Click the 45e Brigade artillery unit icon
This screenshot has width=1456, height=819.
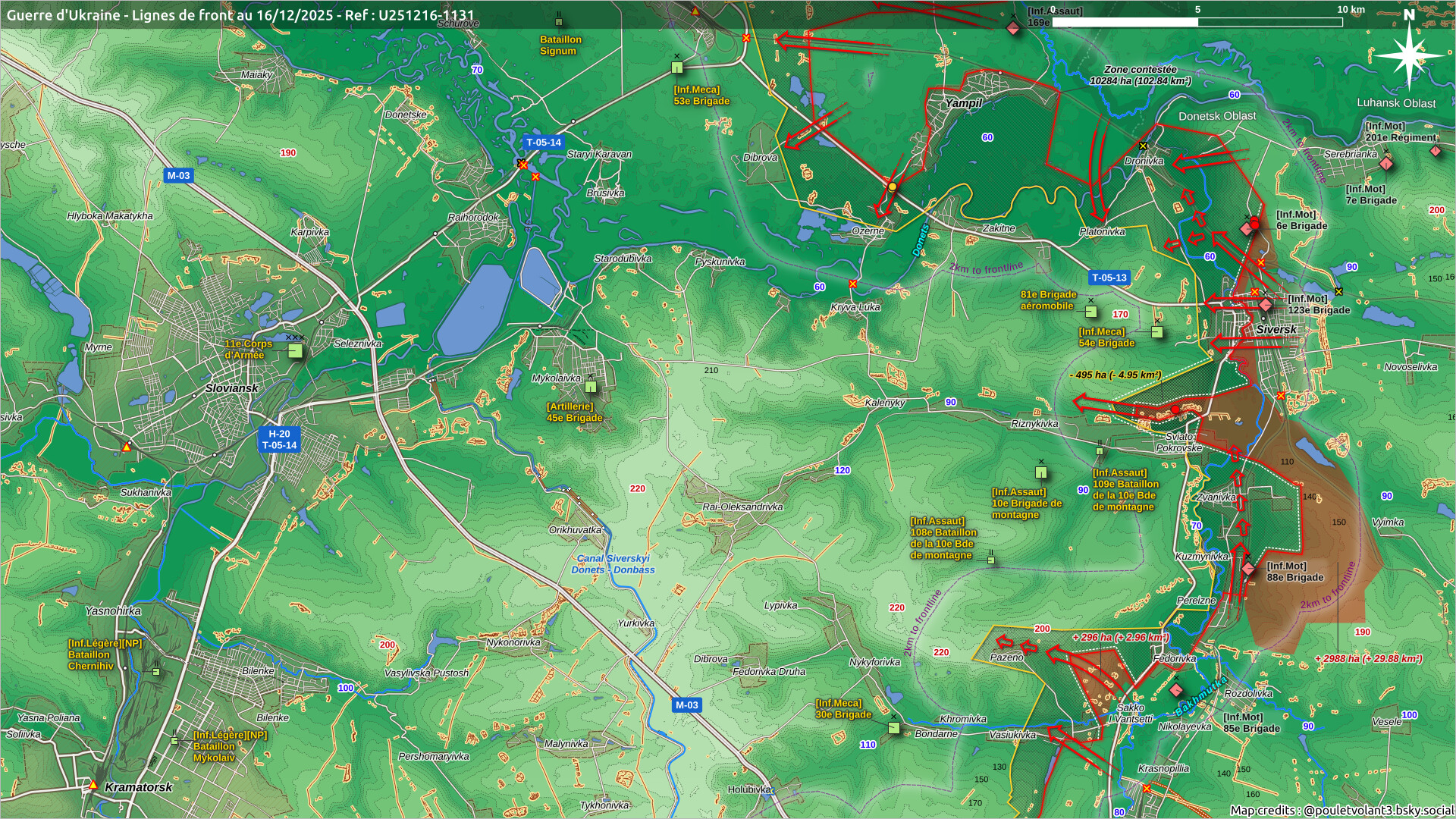[591, 388]
